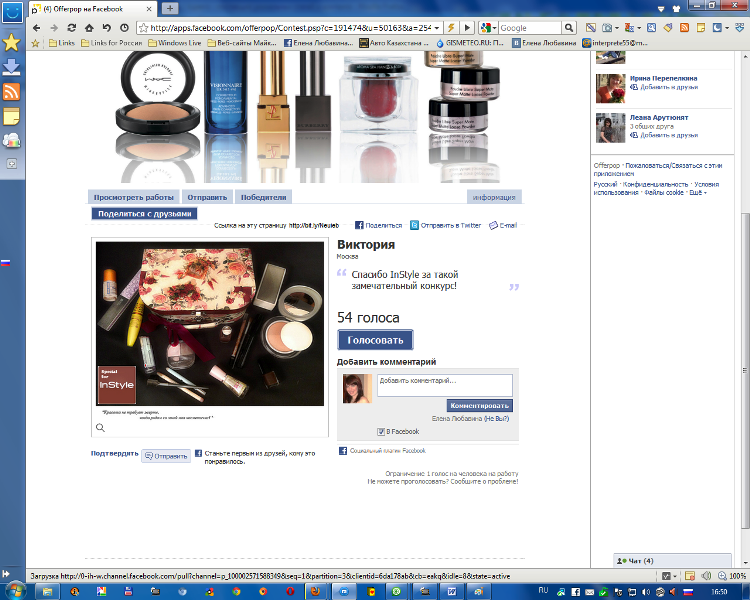Click the Facebook icon in system tray
Image resolution: width=750 pixels, height=600 pixels.
(x=575, y=592)
